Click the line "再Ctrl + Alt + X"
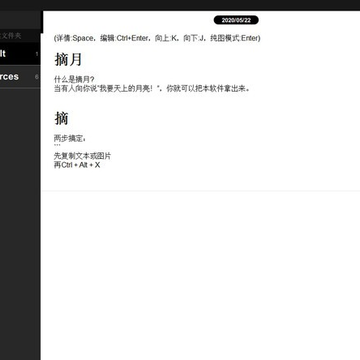 (77, 165)
